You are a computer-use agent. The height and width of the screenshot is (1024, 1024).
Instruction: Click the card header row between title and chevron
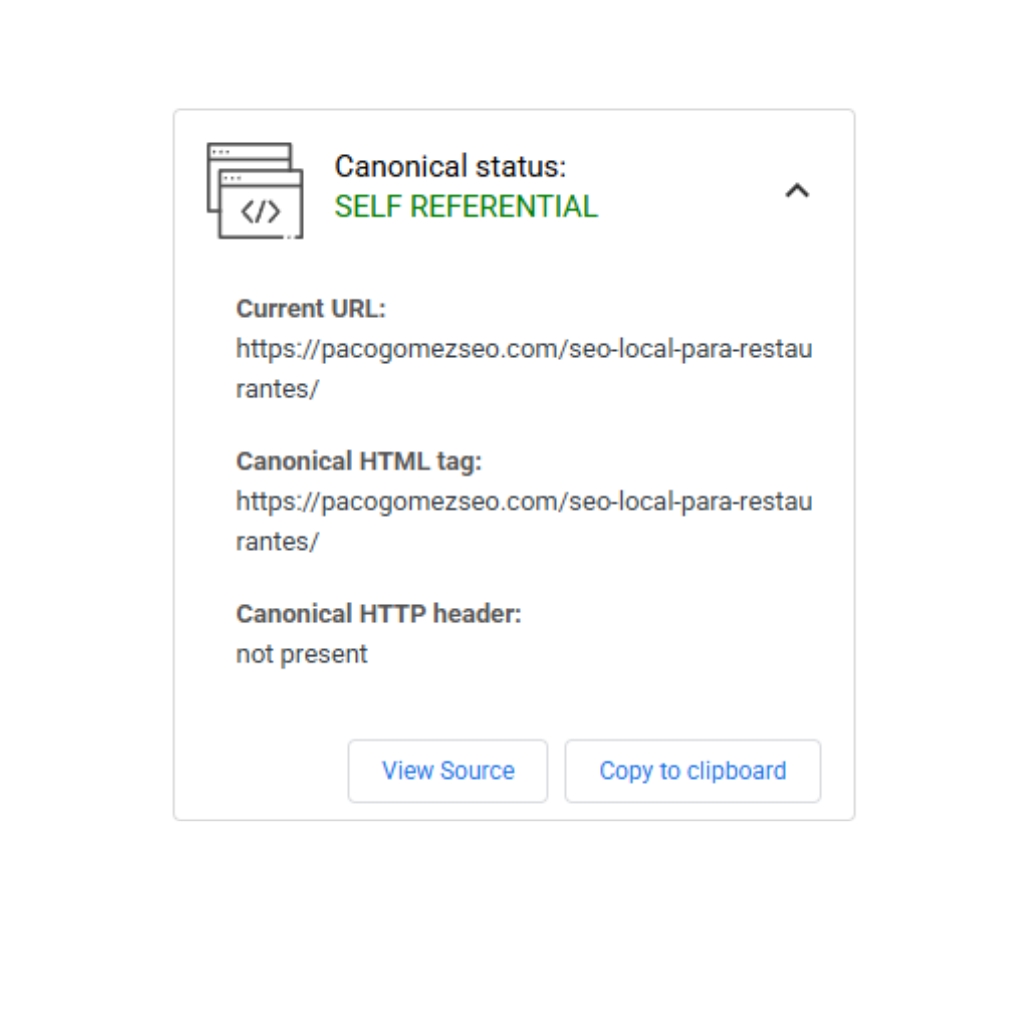point(690,188)
